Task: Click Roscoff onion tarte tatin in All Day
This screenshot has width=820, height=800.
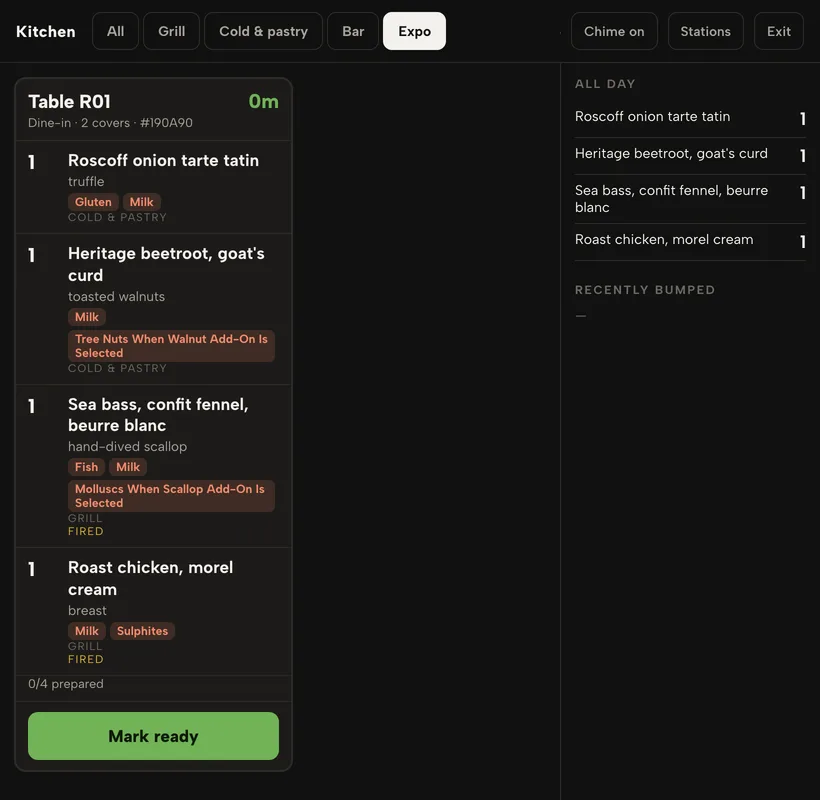Action: (x=690, y=117)
